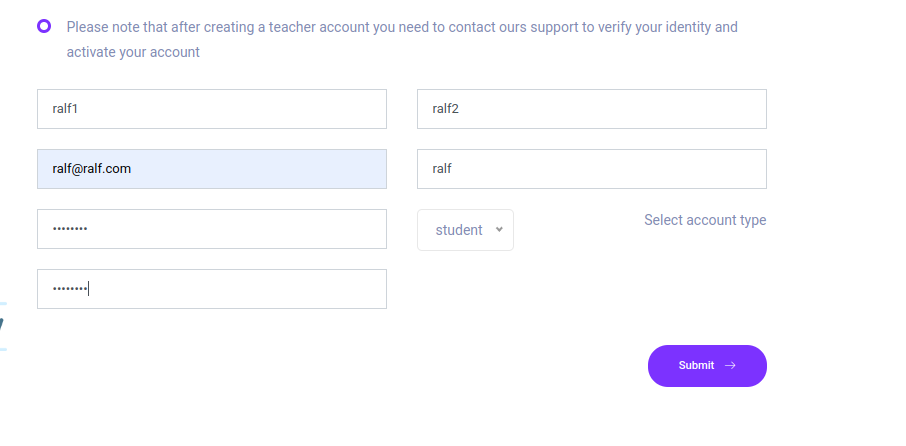Focus the field containing ralf2
The image size is (906, 446).
[591, 109]
